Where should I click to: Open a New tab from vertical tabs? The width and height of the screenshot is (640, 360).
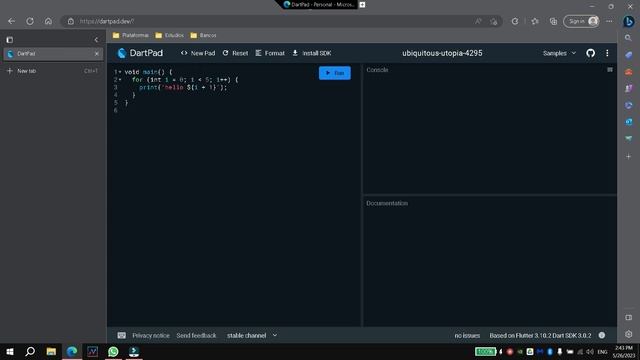(52, 71)
